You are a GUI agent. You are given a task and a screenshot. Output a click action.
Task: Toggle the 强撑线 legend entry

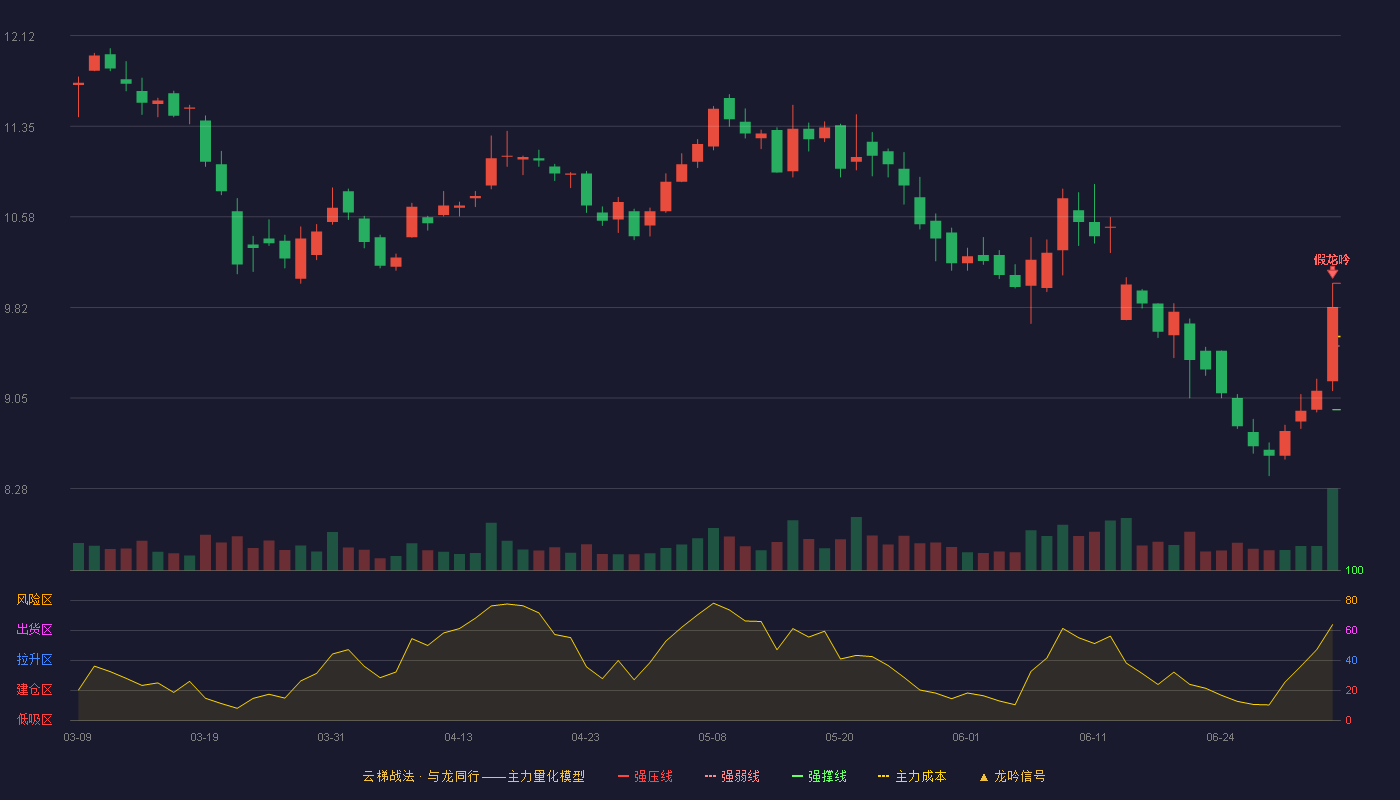coord(819,776)
